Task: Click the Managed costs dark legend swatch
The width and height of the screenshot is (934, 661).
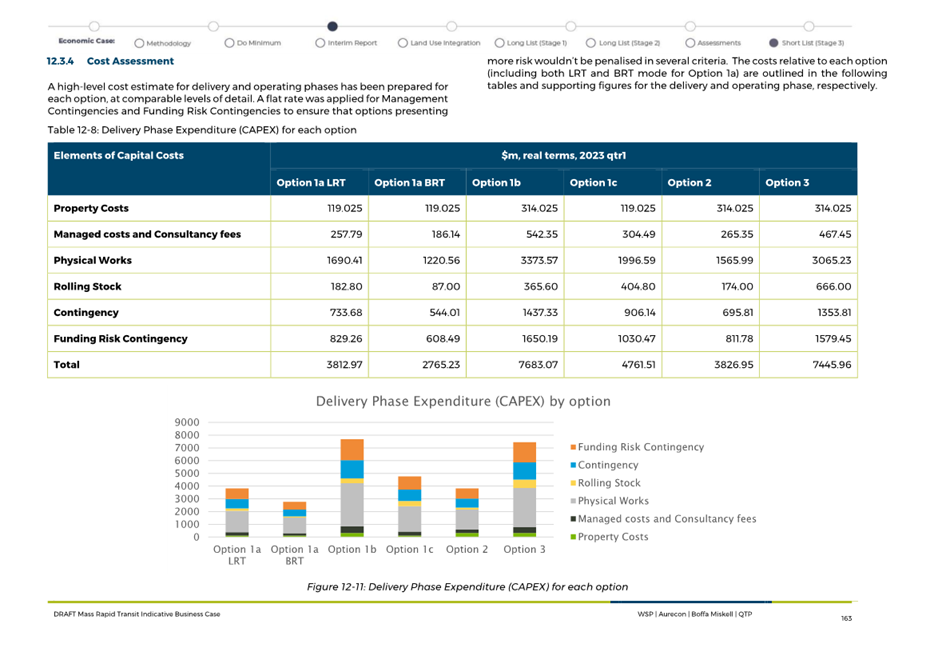Action: pyautogui.click(x=573, y=519)
